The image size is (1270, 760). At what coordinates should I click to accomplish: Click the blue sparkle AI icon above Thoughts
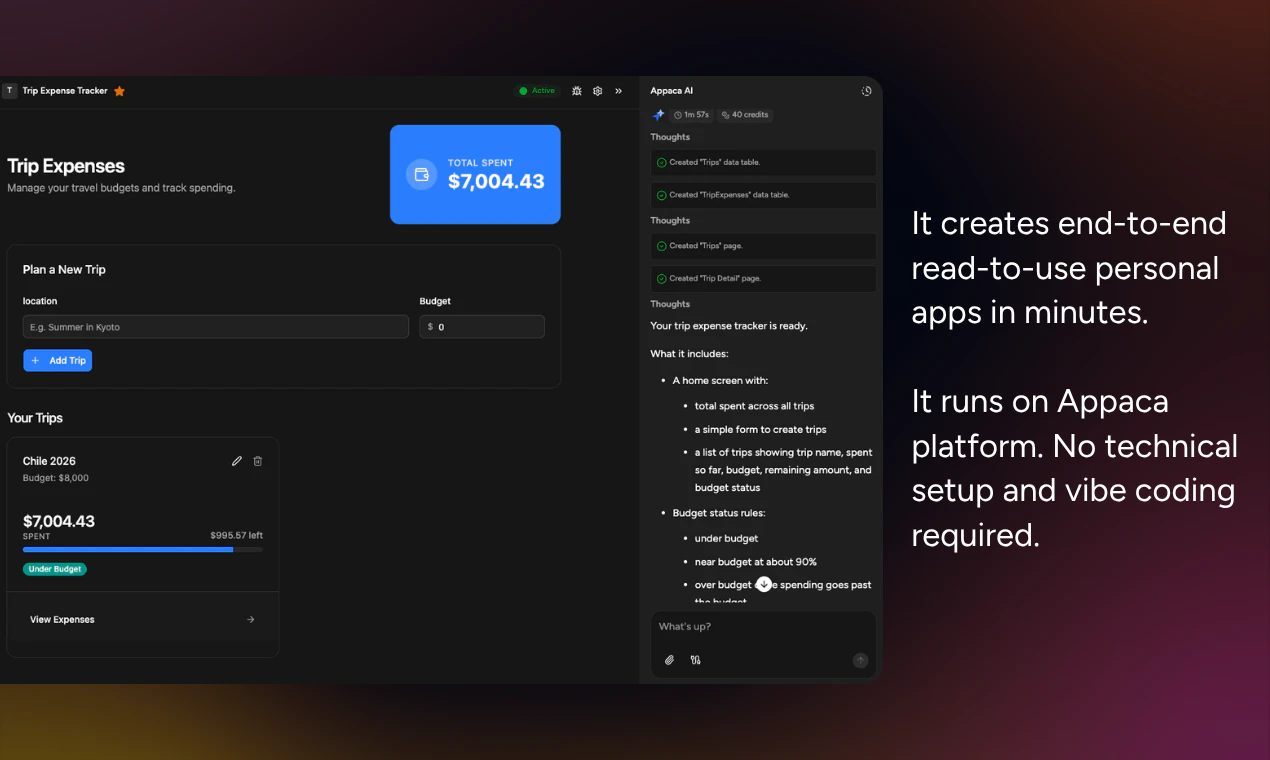click(658, 114)
